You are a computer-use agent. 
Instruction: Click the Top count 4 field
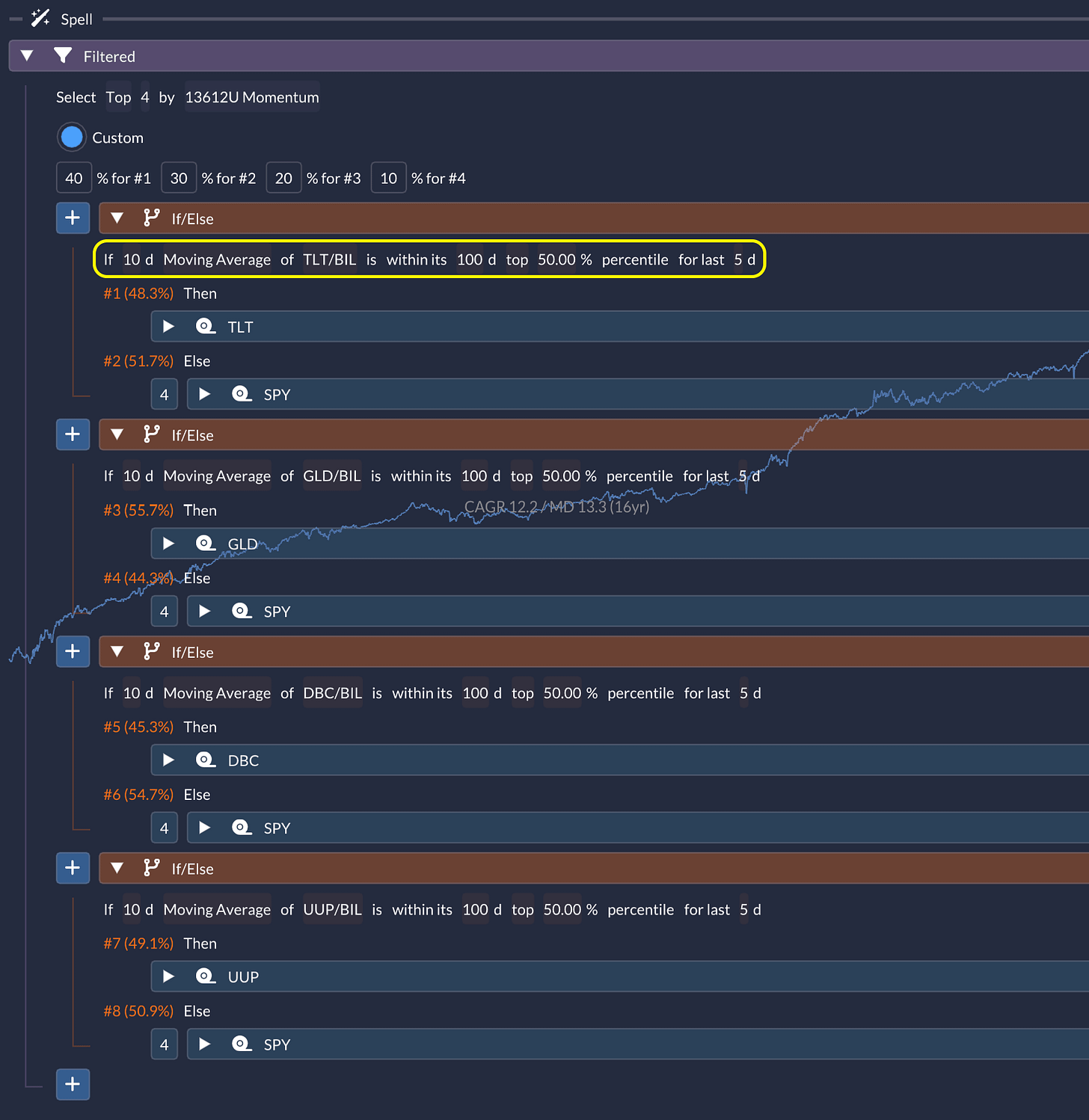coord(145,97)
